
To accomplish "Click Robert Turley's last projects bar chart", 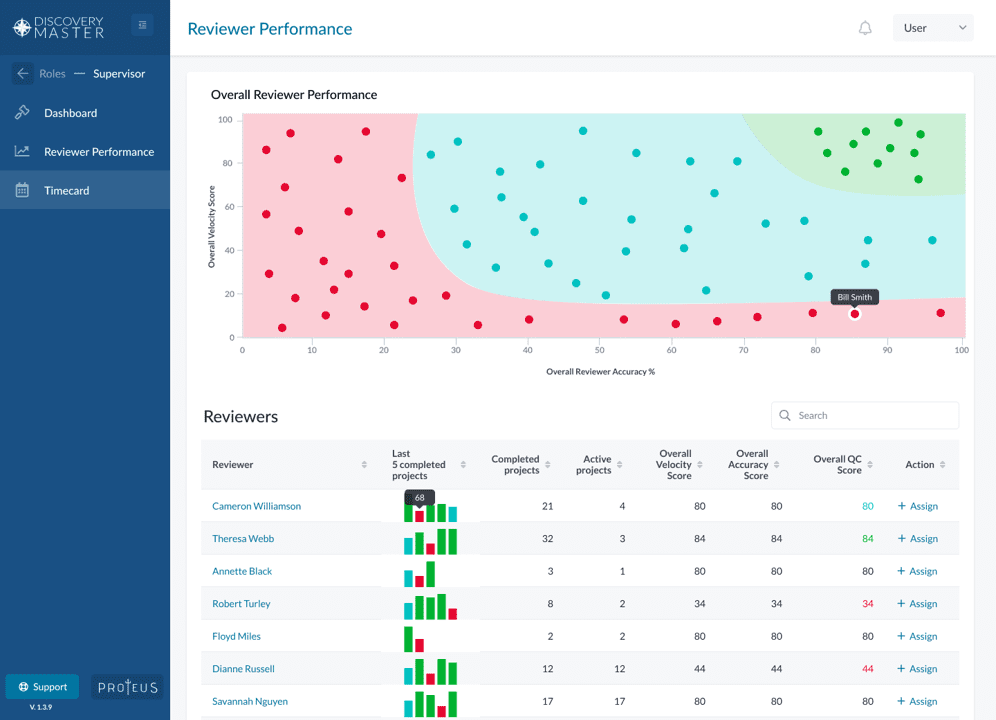I will coord(430,606).
